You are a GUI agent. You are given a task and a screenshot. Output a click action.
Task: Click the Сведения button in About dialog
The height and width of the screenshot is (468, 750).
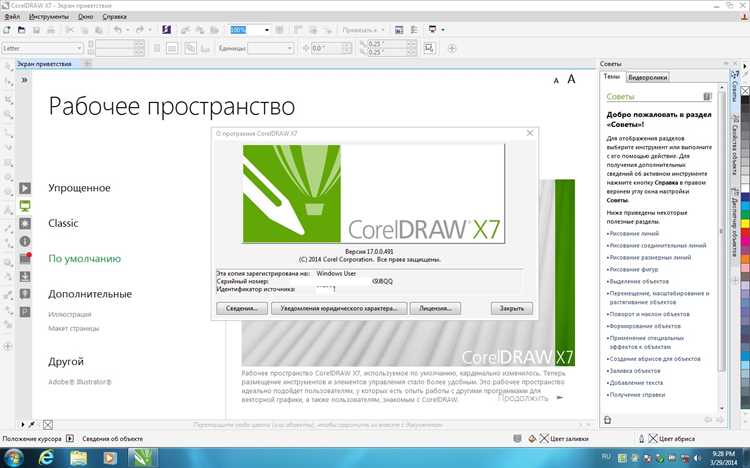[242, 308]
